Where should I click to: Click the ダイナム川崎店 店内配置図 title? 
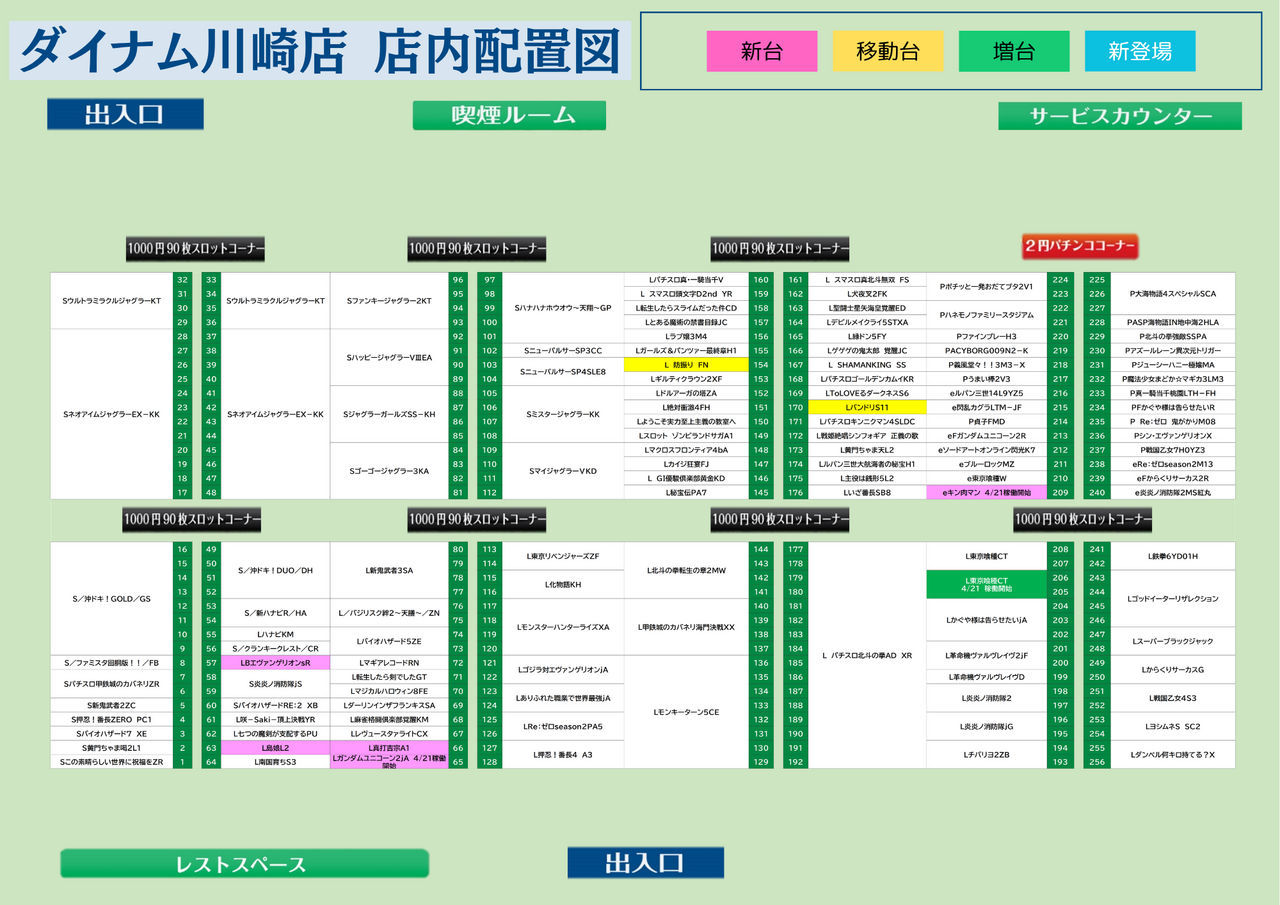coord(320,51)
